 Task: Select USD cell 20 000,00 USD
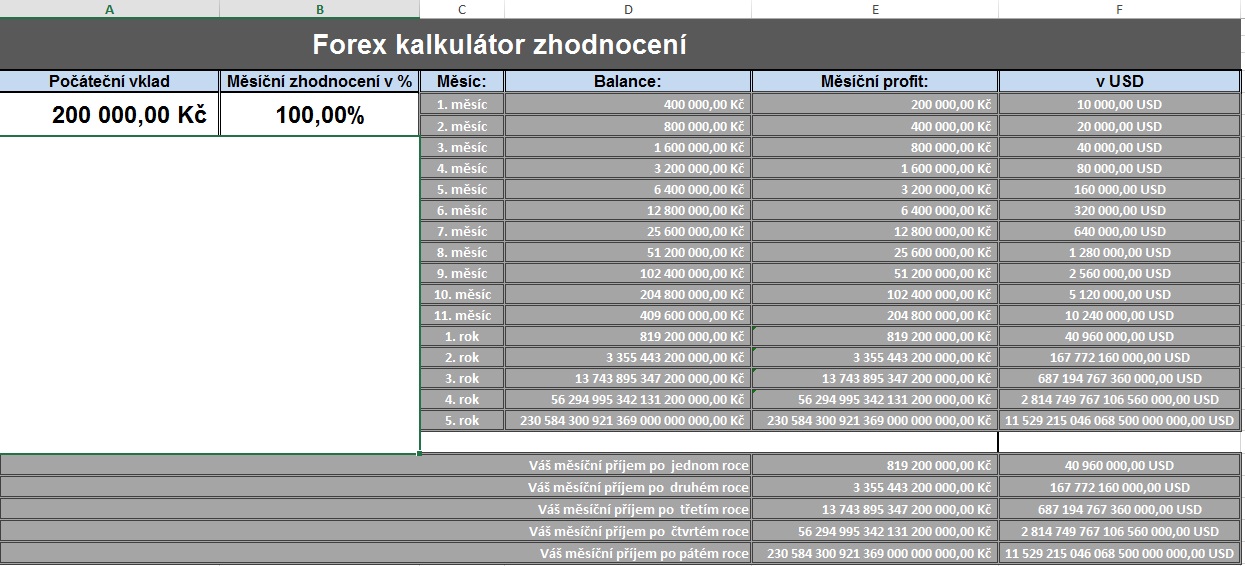coord(1120,126)
